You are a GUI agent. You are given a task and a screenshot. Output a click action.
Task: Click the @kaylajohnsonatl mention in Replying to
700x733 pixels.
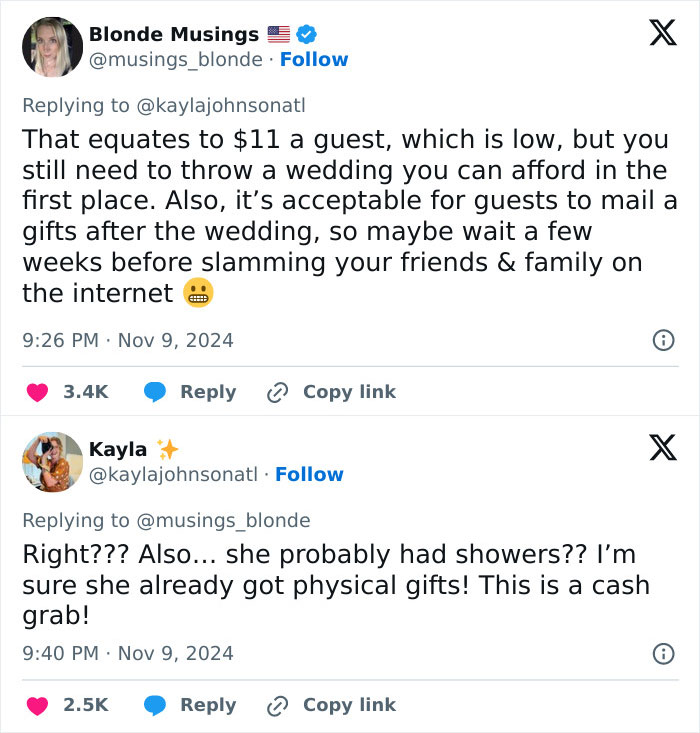(219, 105)
